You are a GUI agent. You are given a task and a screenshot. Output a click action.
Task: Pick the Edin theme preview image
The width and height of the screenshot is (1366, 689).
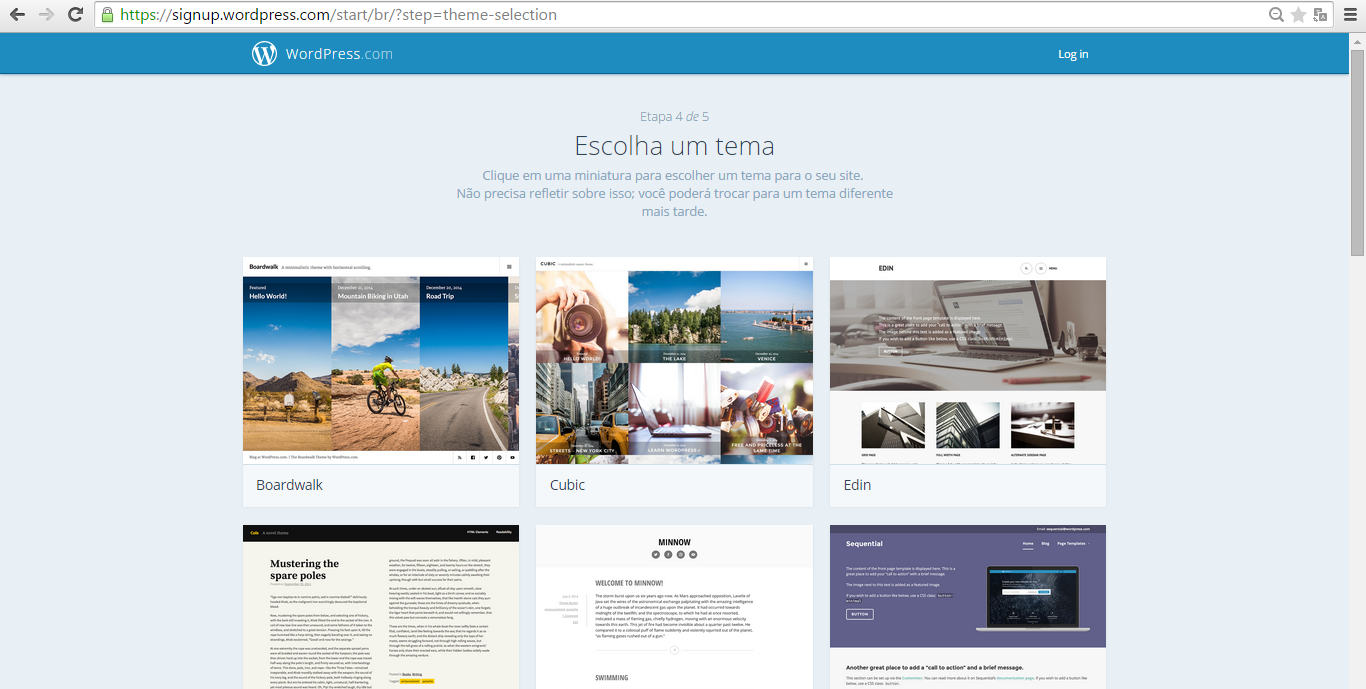(968, 360)
